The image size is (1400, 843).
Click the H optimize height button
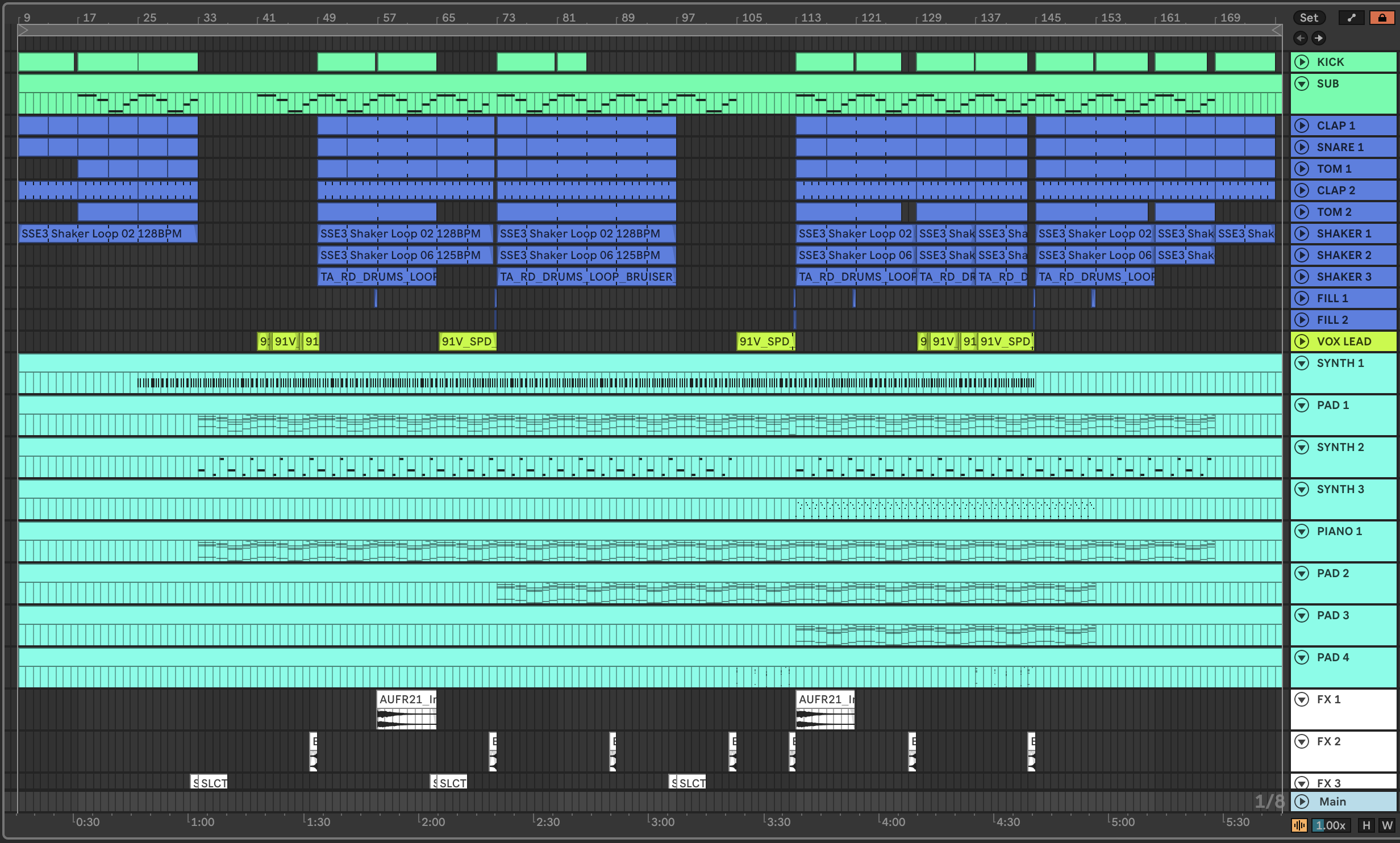[1366, 825]
